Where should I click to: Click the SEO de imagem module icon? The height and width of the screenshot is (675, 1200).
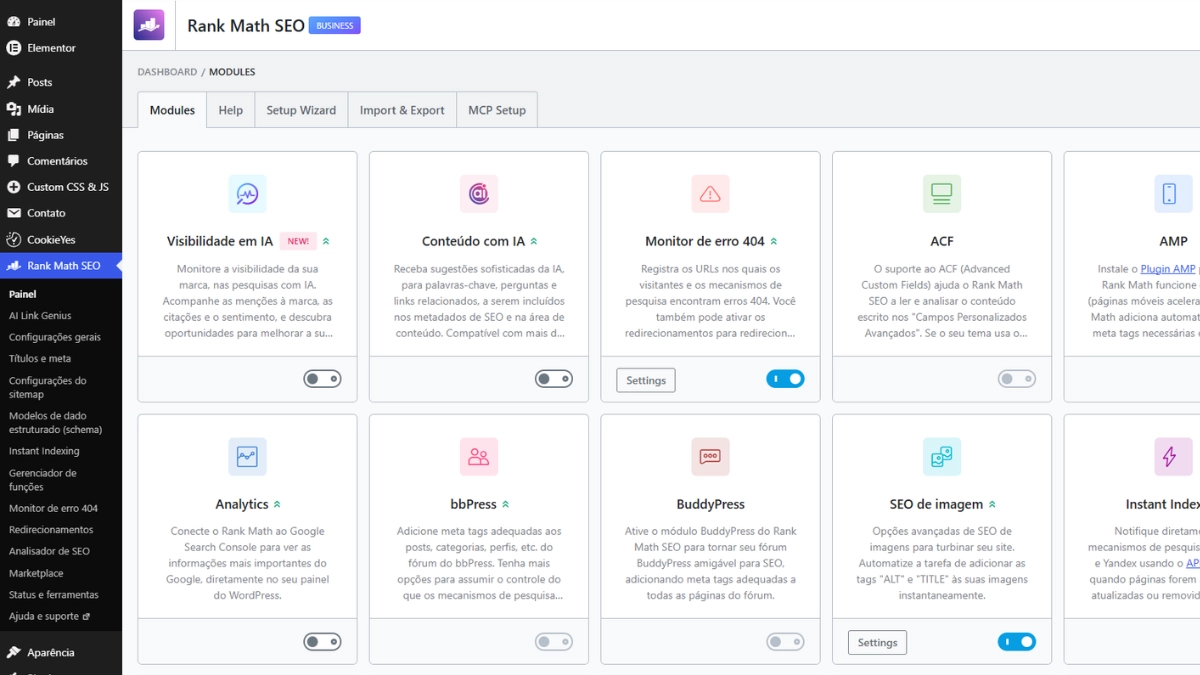click(942, 457)
